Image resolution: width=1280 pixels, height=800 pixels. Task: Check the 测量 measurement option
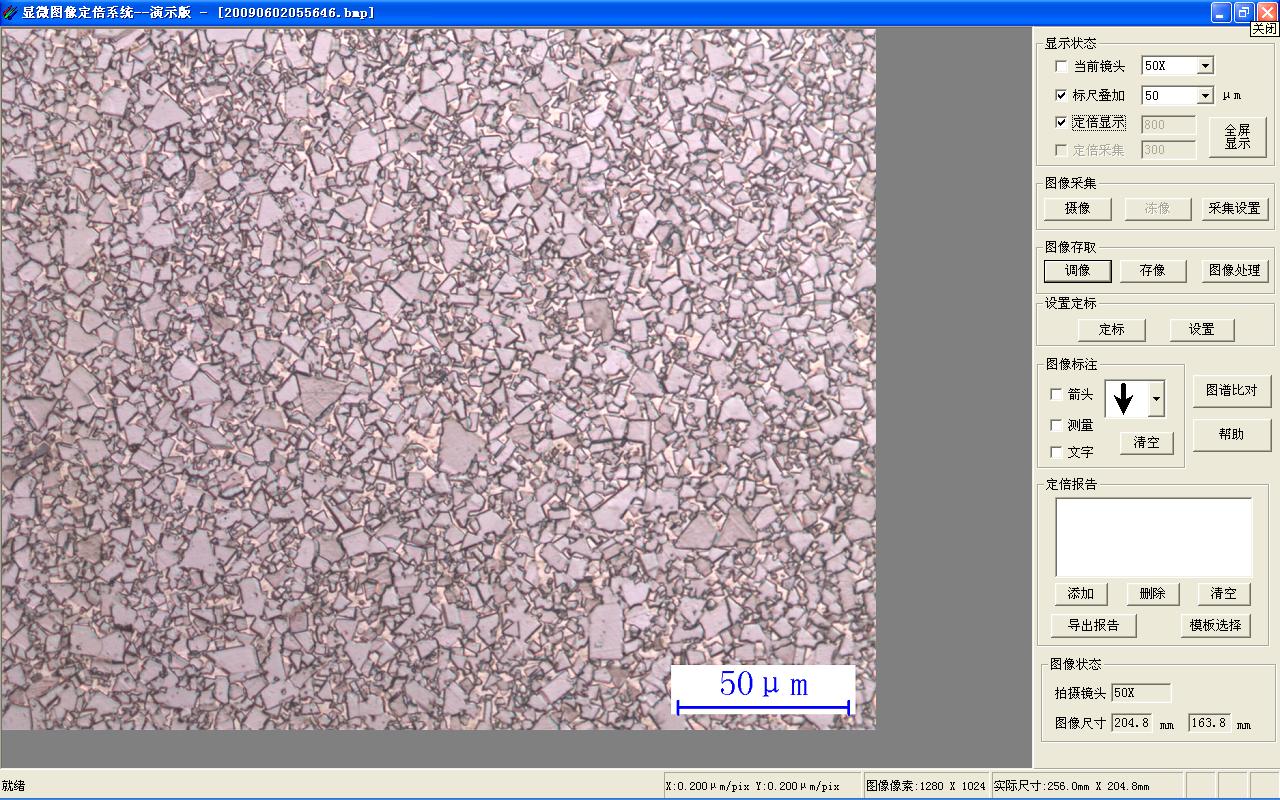coord(1057,425)
